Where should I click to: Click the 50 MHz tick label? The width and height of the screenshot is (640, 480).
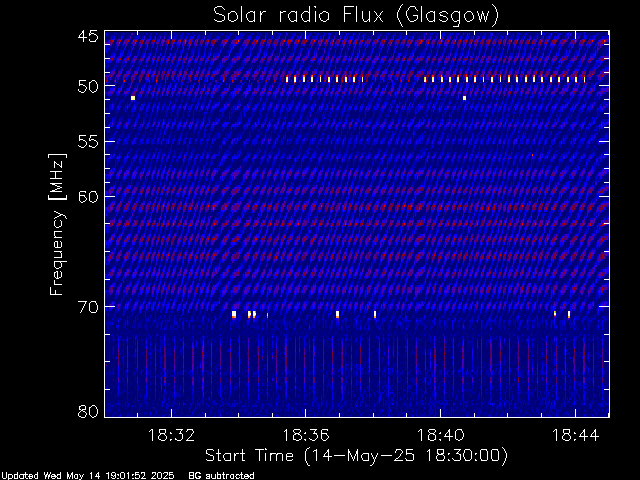coord(88,87)
